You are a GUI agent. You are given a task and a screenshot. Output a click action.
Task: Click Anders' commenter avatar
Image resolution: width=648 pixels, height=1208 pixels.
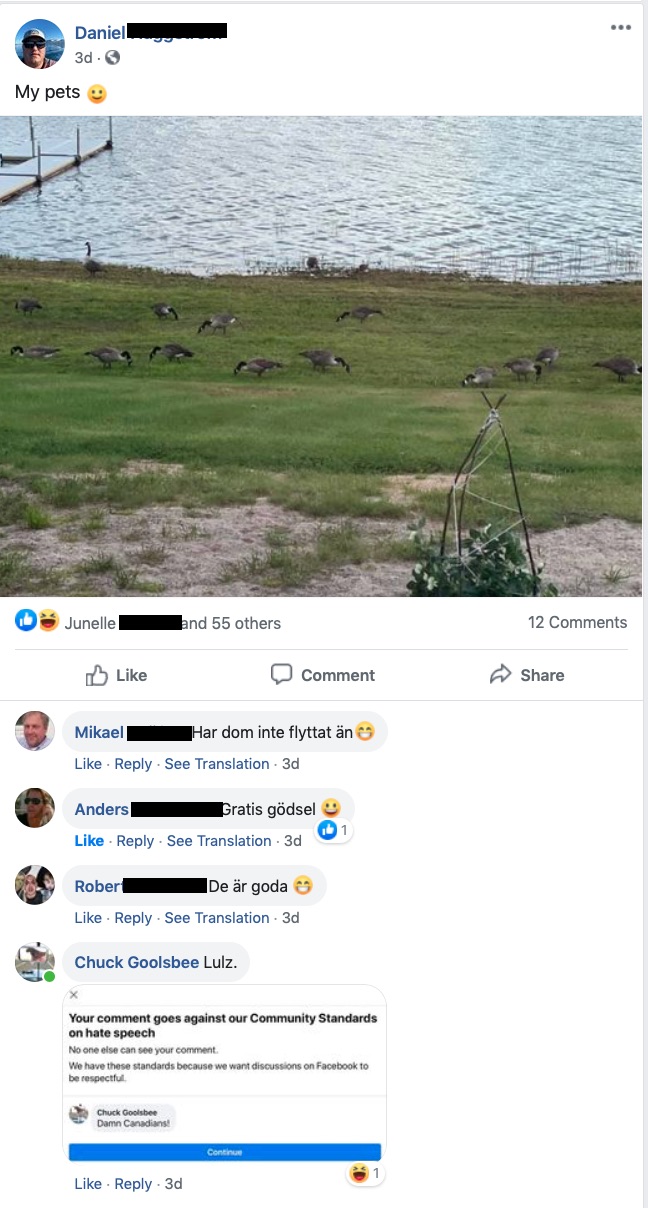tap(35, 808)
